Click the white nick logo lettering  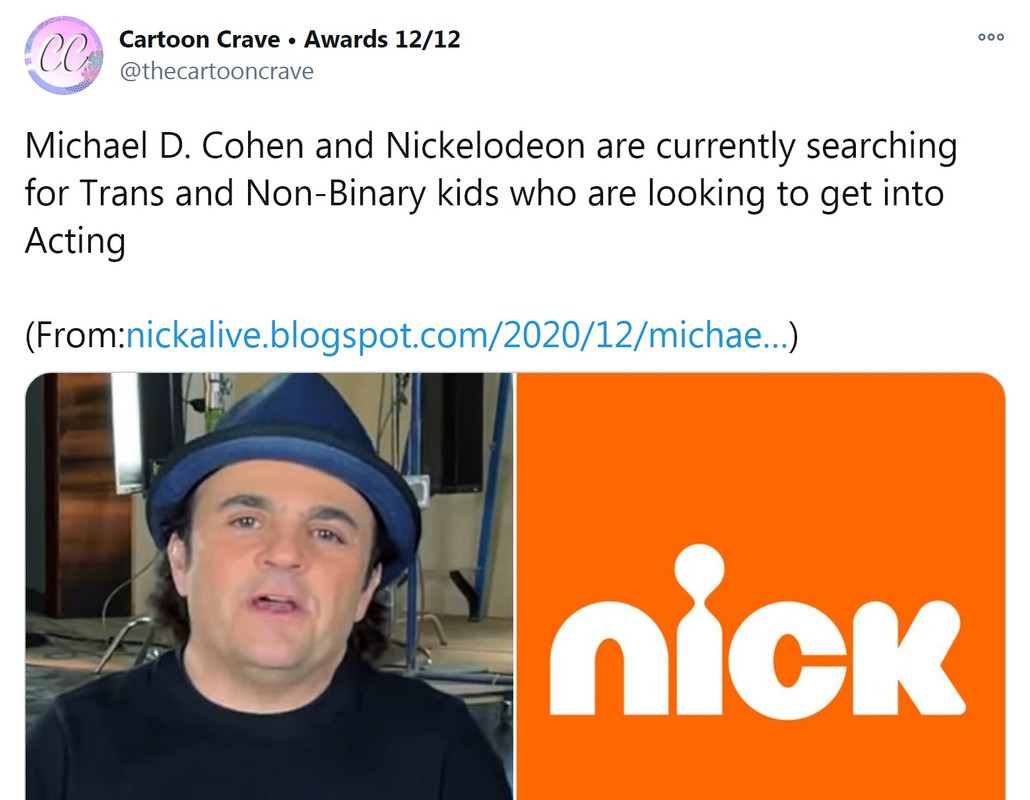[757, 631]
